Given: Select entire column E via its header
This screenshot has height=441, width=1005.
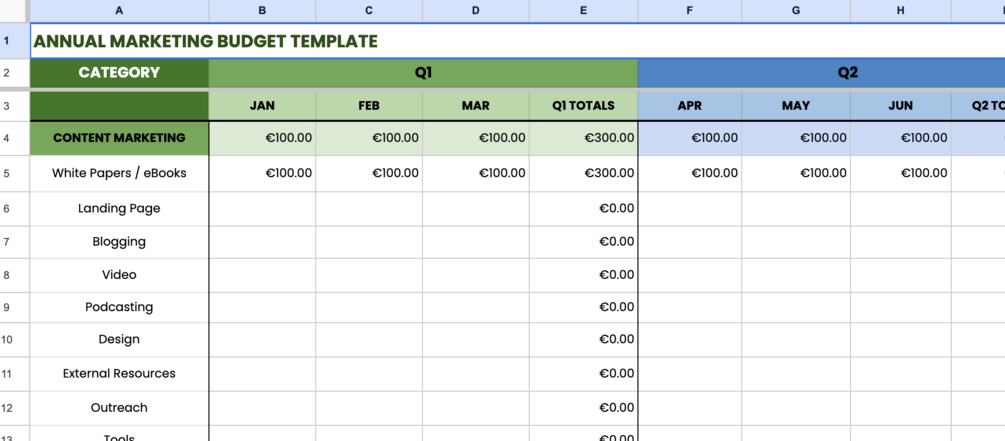Looking at the screenshot, I should pos(583,11).
